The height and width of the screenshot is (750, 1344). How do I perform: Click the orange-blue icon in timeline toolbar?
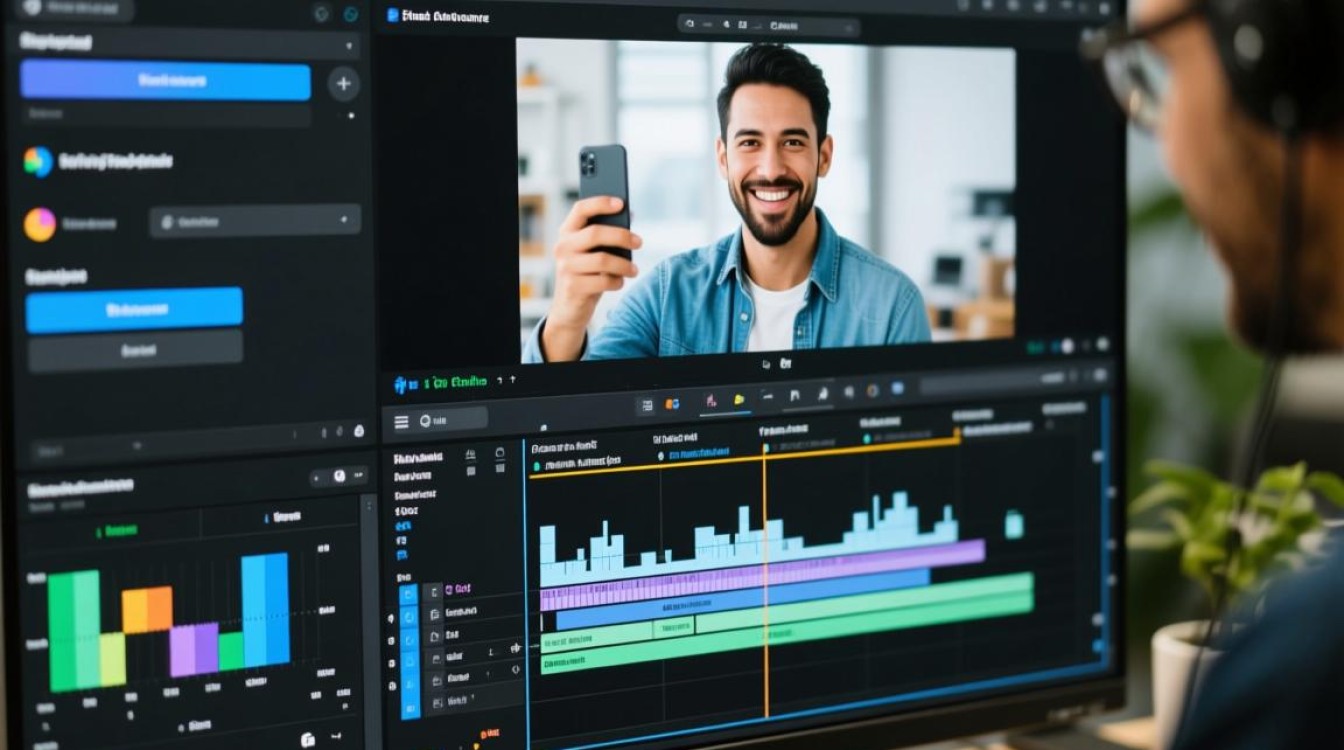672,404
